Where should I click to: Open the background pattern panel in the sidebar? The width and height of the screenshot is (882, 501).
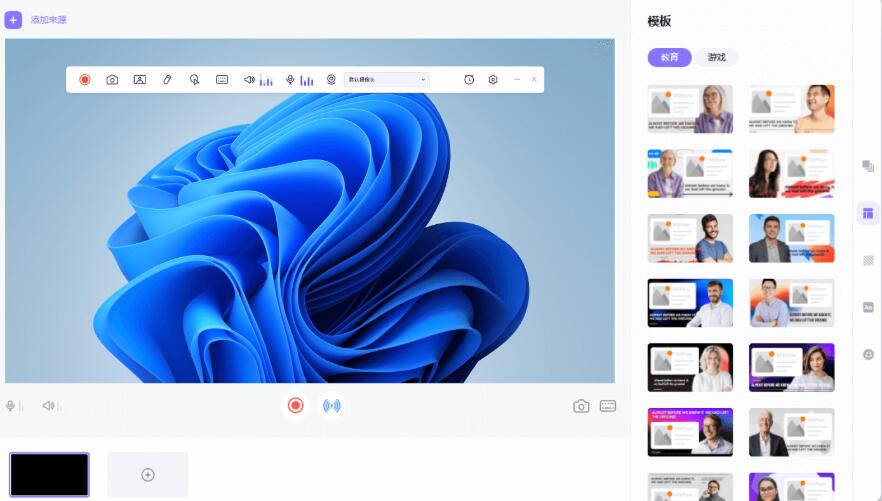click(x=868, y=260)
